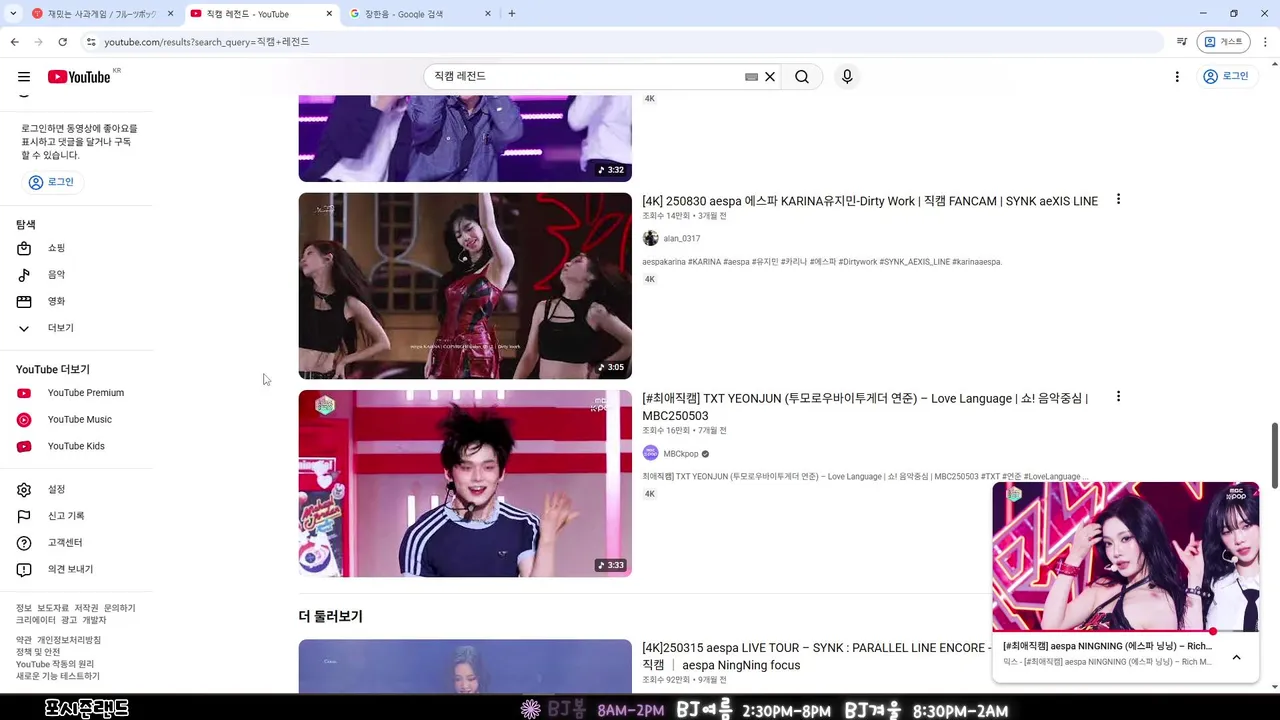Click the top-right 로그인 sign-in button
The image size is (1280, 720).
tap(1226, 76)
